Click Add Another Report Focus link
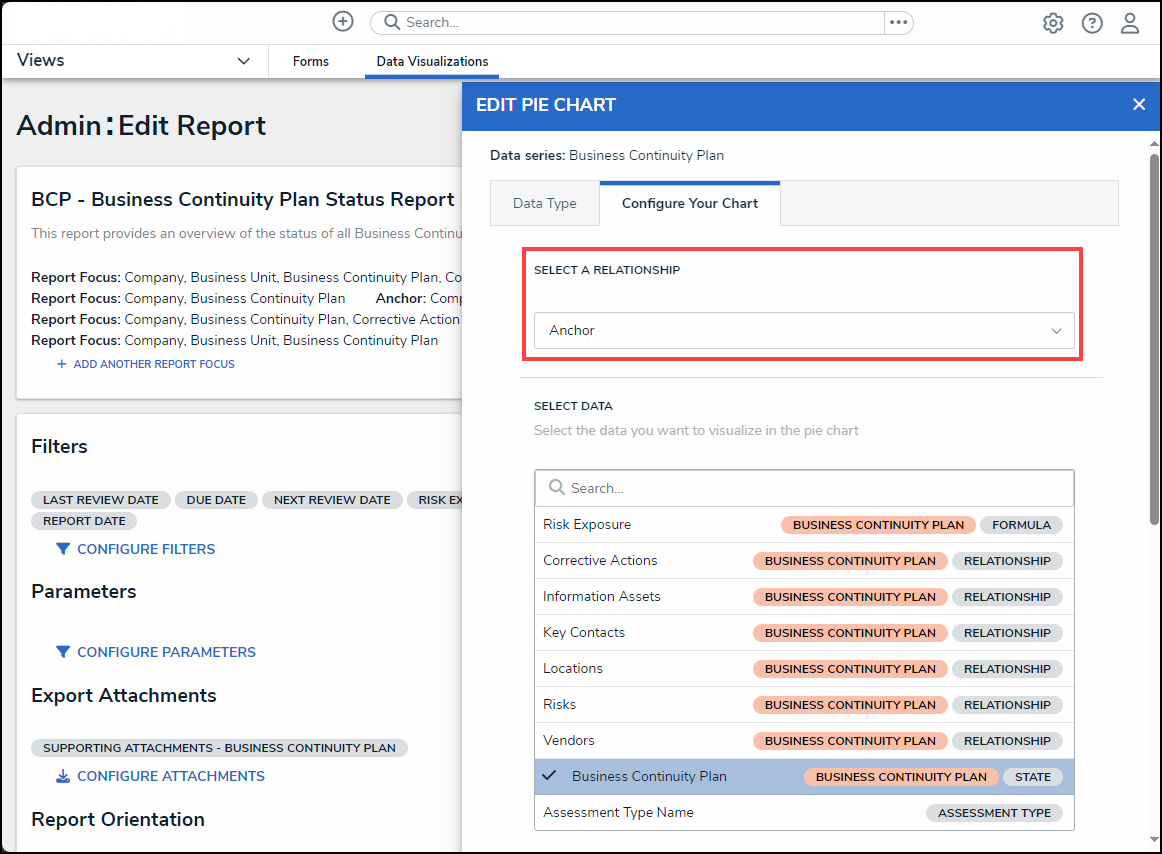The height and width of the screenshot is (854, 1162). coord(153,364)
